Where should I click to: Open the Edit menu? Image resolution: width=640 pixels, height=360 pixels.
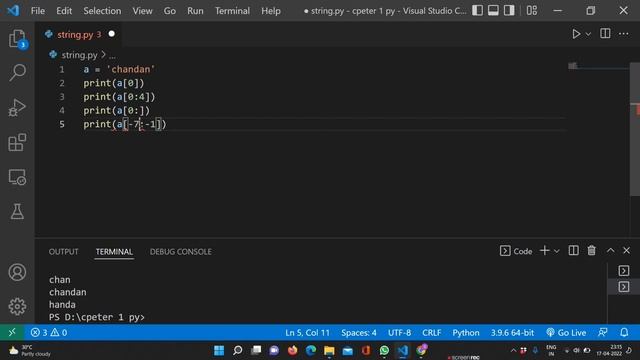(64, 11)
